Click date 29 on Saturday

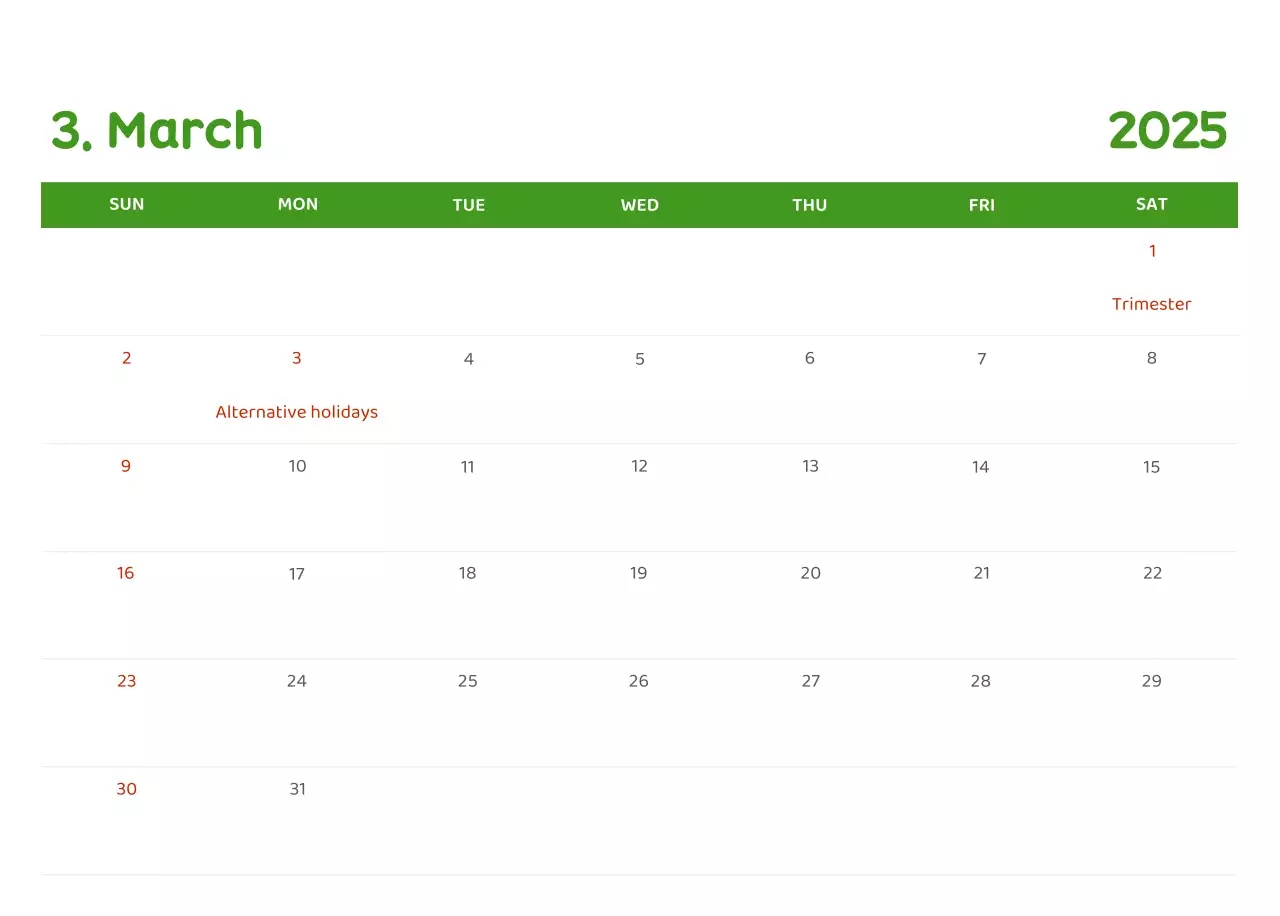(1152, 681)
